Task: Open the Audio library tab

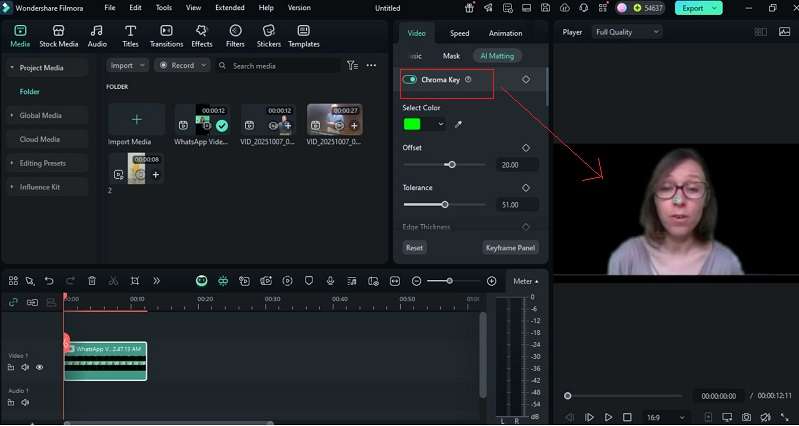Action: tap(97, 36)
